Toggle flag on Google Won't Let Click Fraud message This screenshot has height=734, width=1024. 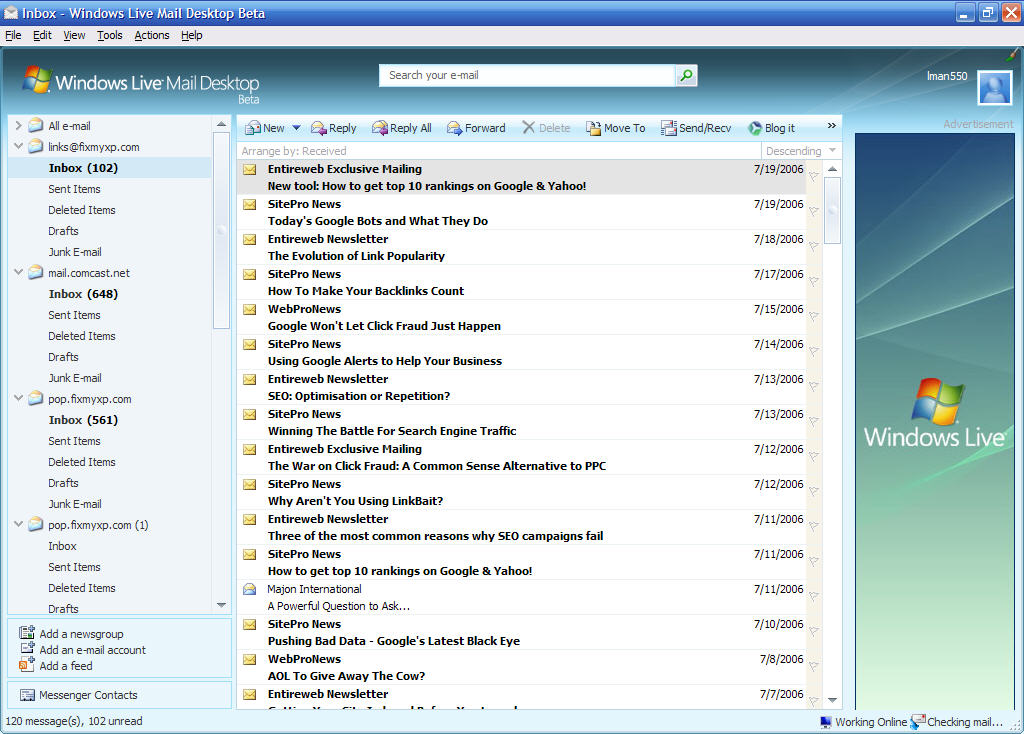pyautogui.click(x=814, y=316)
